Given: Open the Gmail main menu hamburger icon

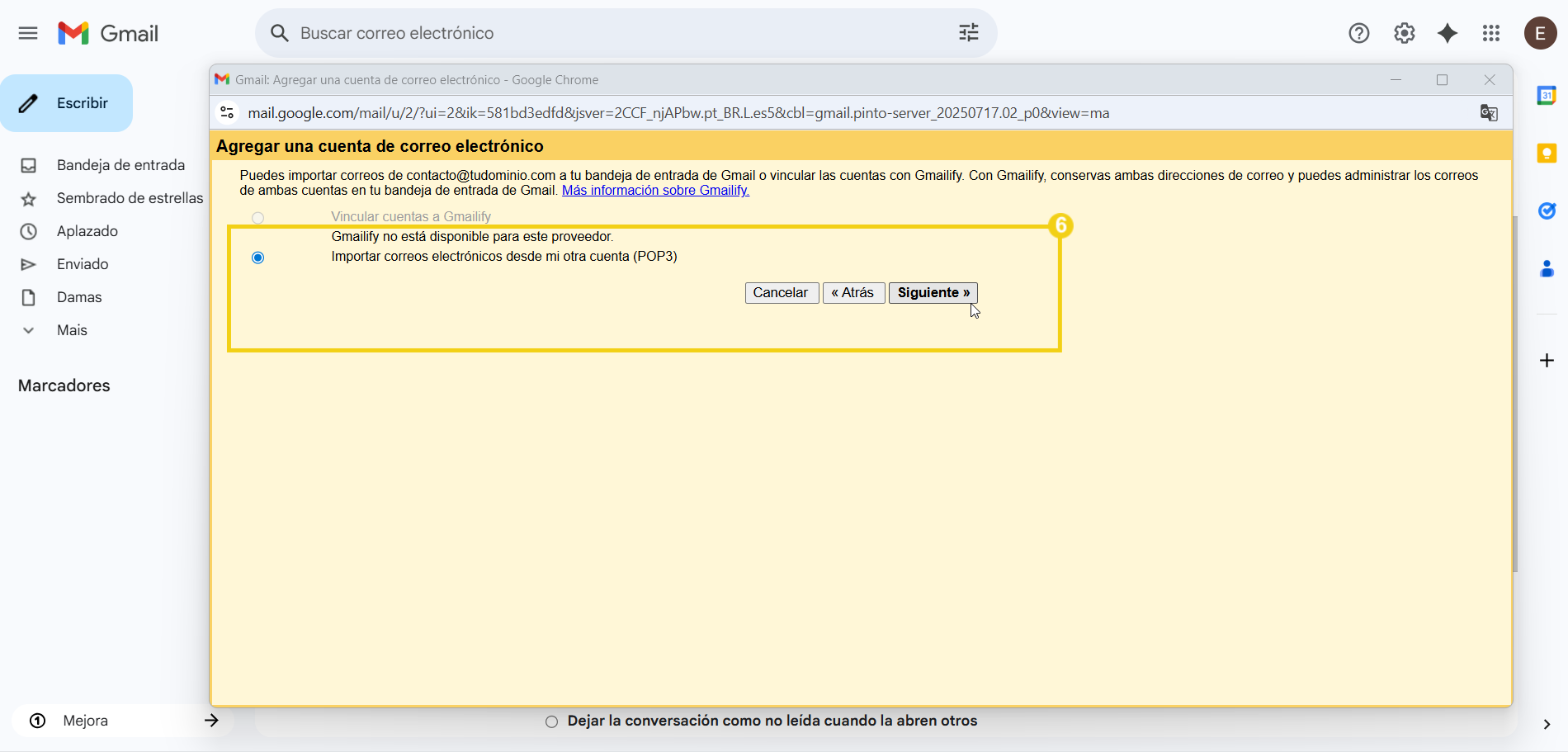Looking at the screenshot, I should 28,33.
